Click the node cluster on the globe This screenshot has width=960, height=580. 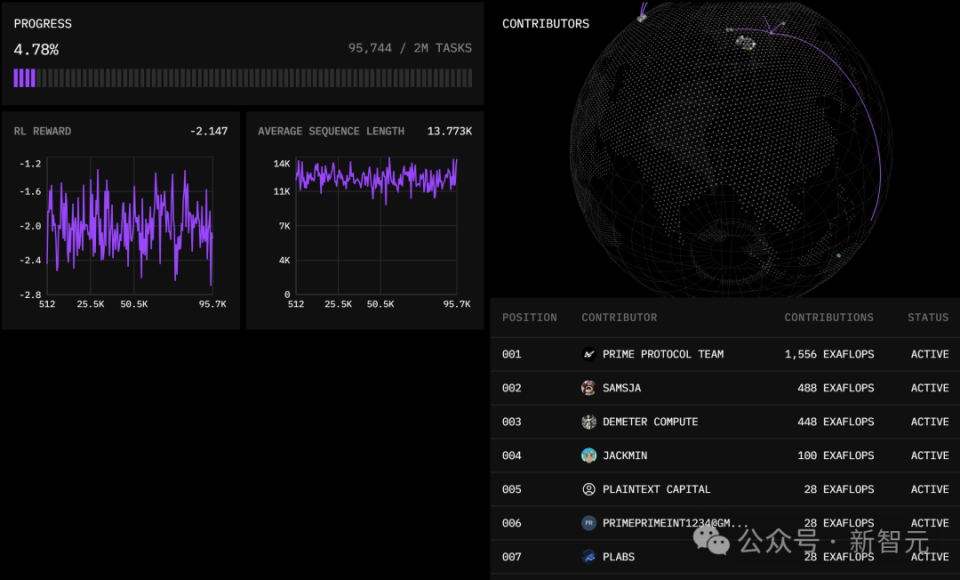pos(745,43)
